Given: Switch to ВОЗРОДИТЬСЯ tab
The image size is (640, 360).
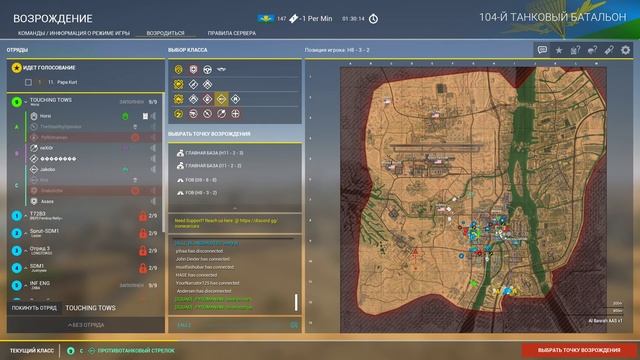Looking at the screenshot, I should coord(165,33).
